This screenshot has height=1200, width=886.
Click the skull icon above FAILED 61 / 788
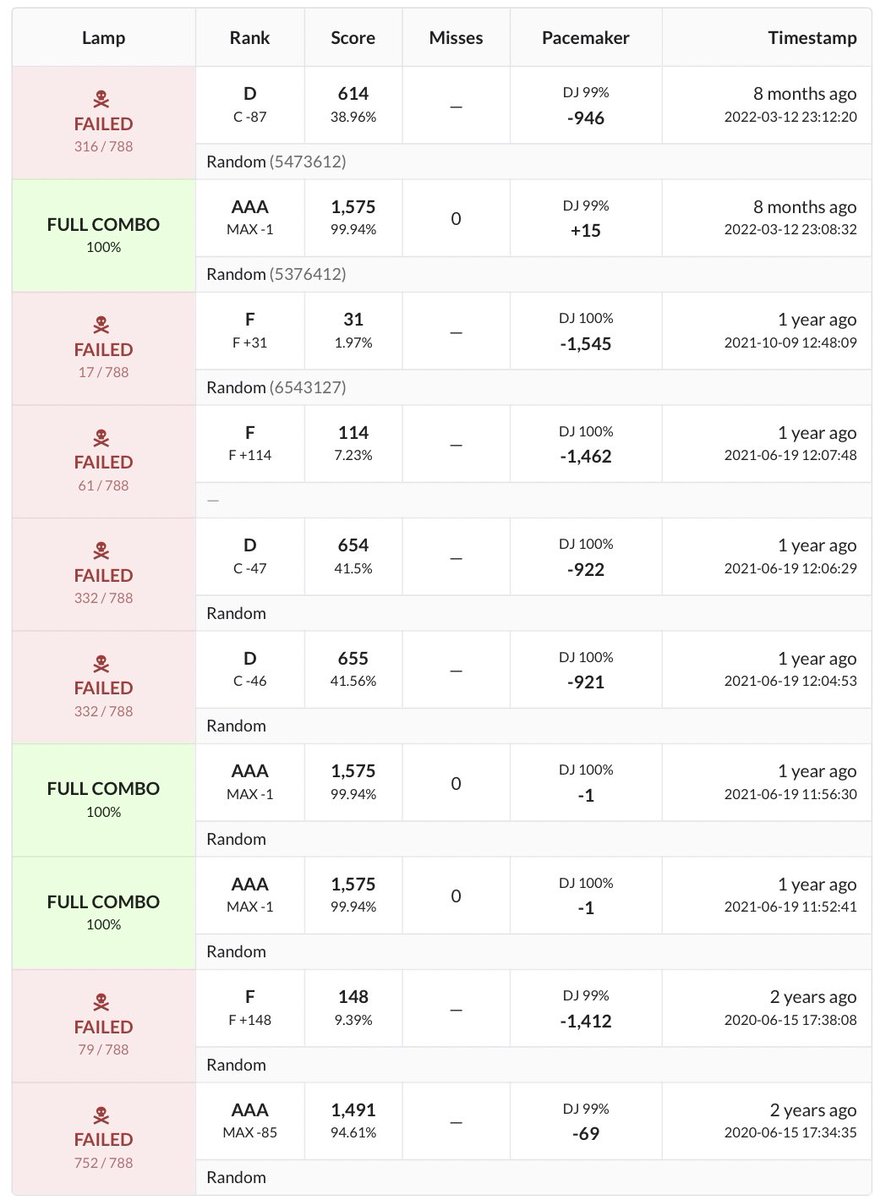(103, 438)
